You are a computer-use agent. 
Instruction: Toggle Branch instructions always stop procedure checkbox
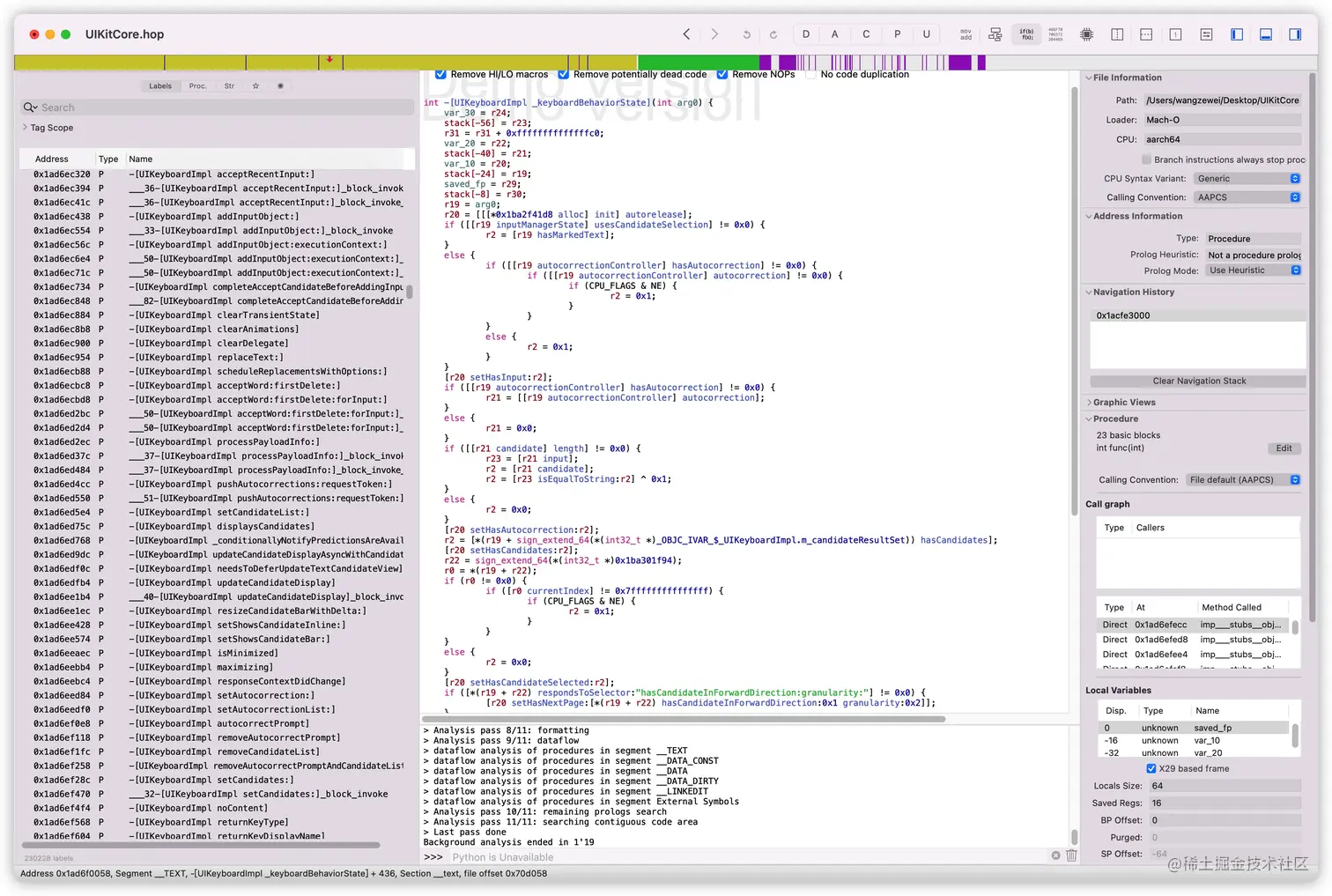[x=1146, y=159]
